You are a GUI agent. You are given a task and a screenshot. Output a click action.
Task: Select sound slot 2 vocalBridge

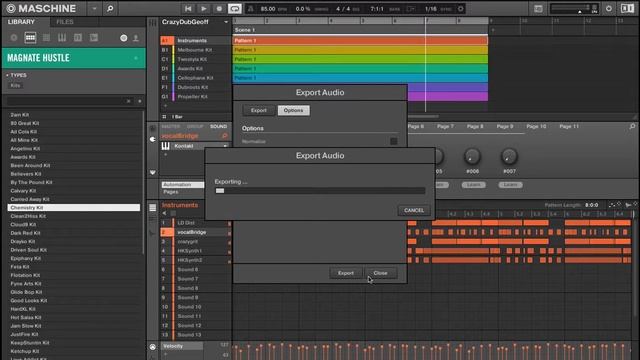(x=196, y=232)
